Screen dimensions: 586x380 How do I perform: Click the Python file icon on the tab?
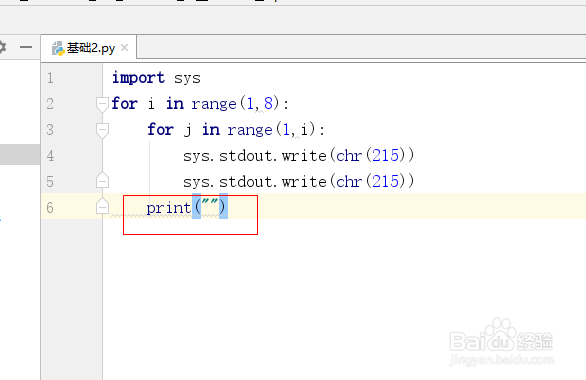(x=58, y=48)
